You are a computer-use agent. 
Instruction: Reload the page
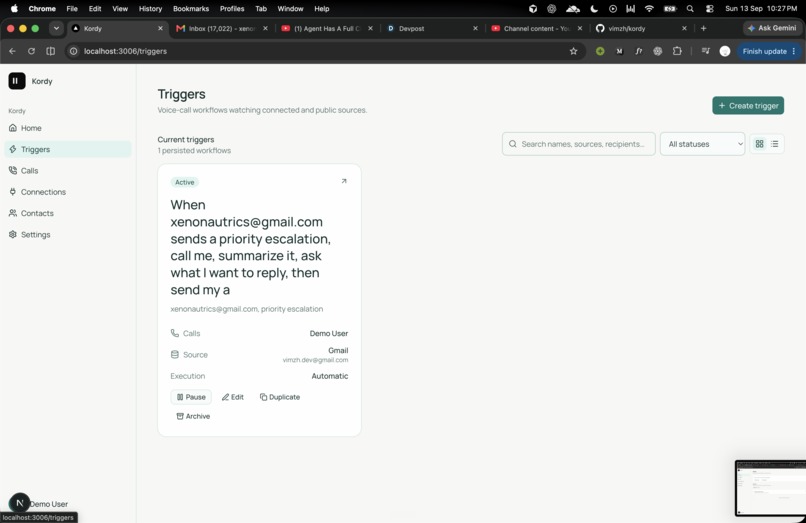pyautogui.click(x=31, y=51)
